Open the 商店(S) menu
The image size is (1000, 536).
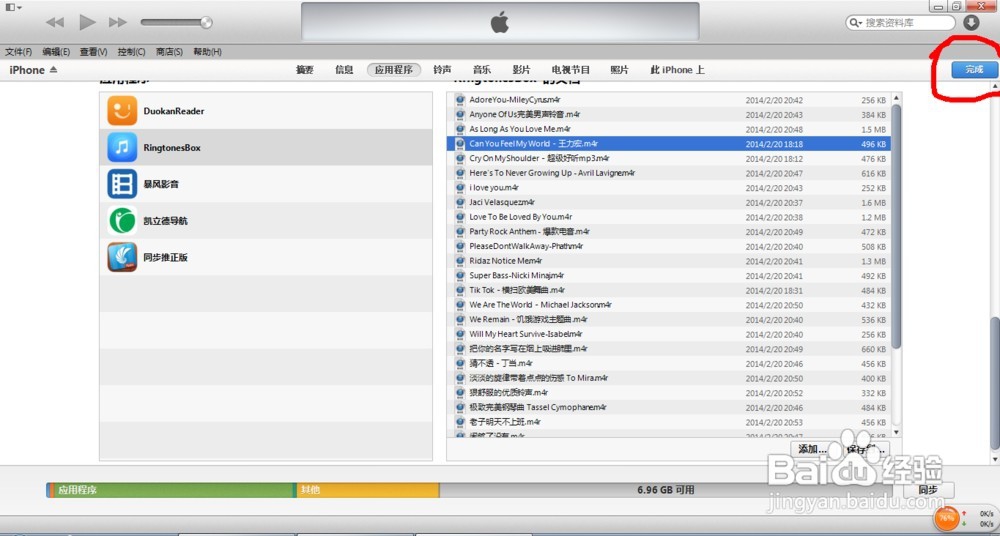click(x=169, y=52)
